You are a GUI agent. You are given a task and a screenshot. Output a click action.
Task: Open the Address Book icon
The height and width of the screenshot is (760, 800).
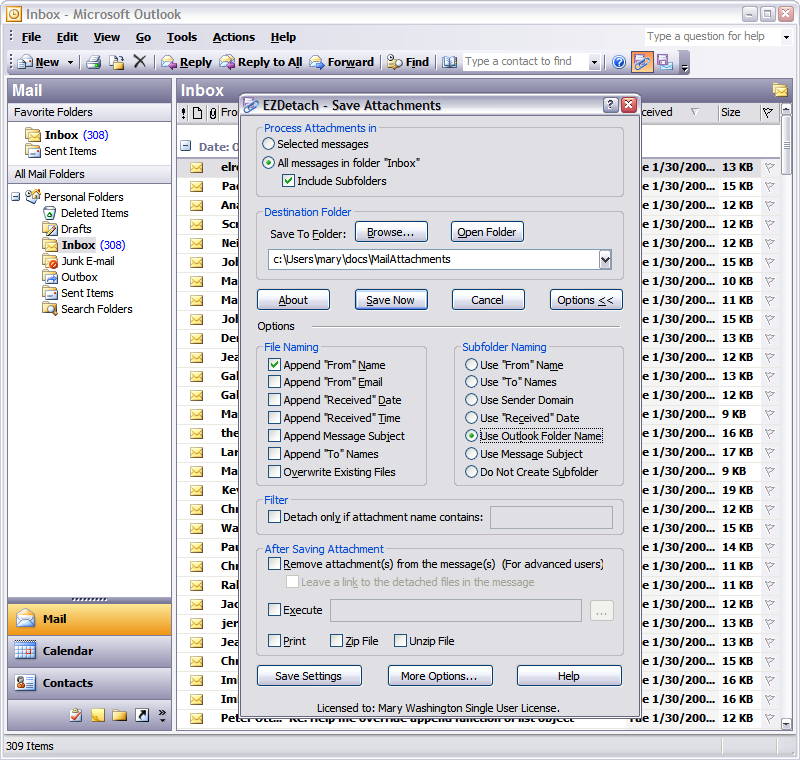(x=449, y=62)
